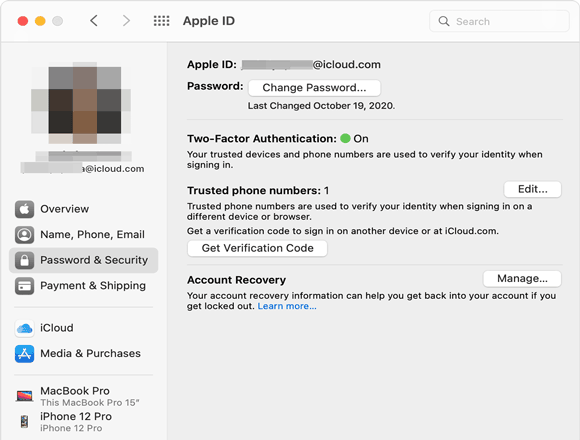Viewport: 580px width, 440px height.
Task: Click the MacBook Pro device icon
Action: 24,396
